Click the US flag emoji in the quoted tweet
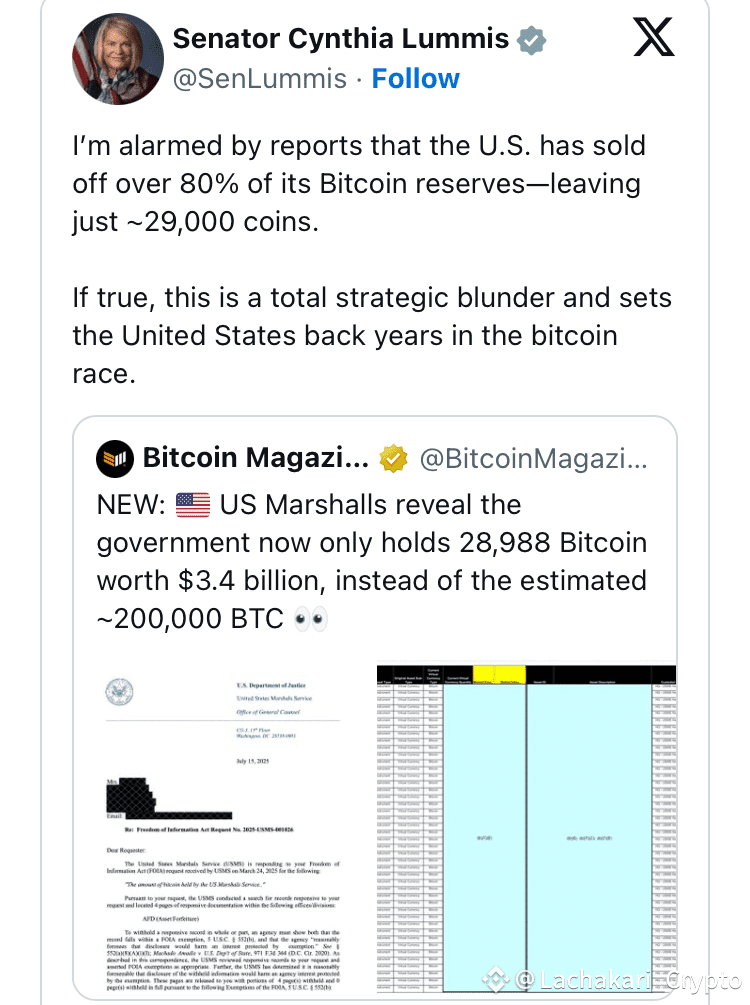Screen dimensions: 750x1005 (x=192, y=504)
